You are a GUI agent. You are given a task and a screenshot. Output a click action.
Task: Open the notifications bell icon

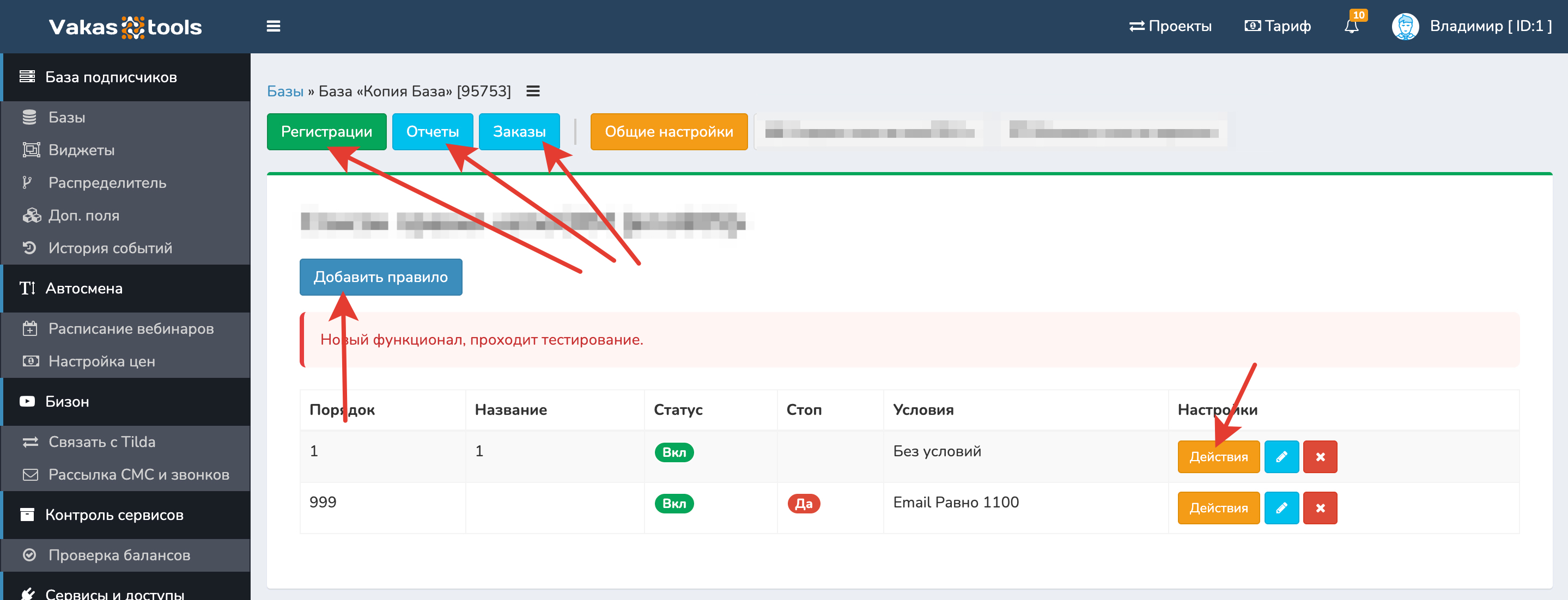click(x=1351, y=26)
